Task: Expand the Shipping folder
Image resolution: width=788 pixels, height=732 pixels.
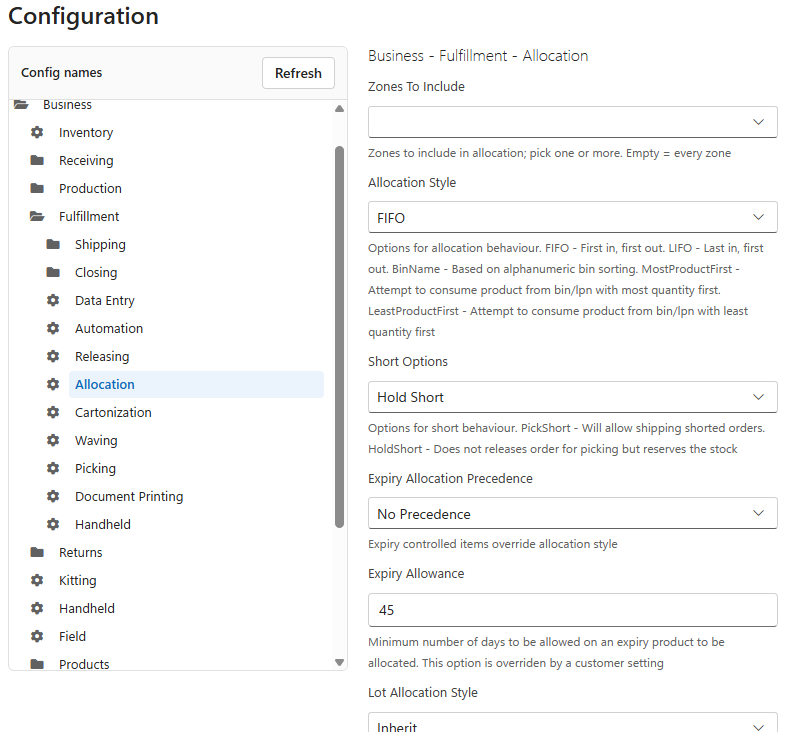Action: (x=100, y=244)
